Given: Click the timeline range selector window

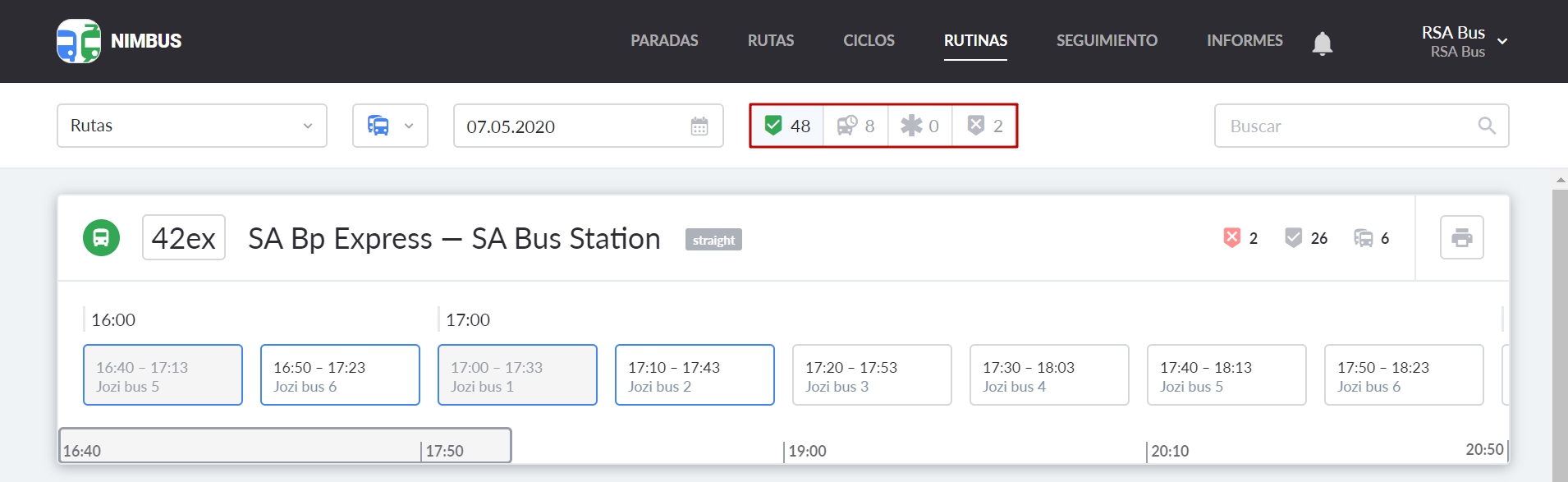Looking at the screenshot, I should tap(285, 445).
